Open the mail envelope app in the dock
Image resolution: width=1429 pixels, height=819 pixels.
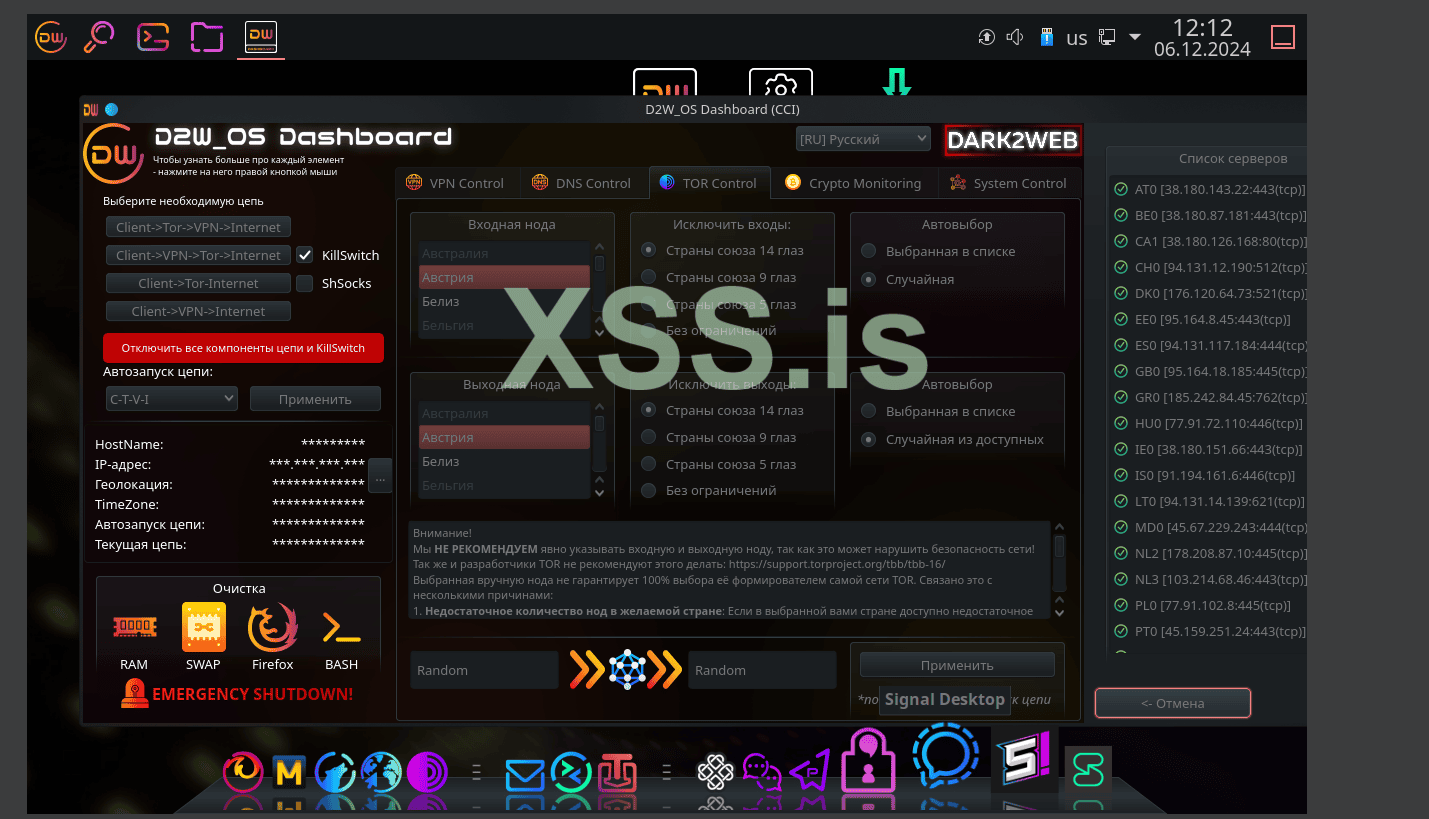point(523,773)
